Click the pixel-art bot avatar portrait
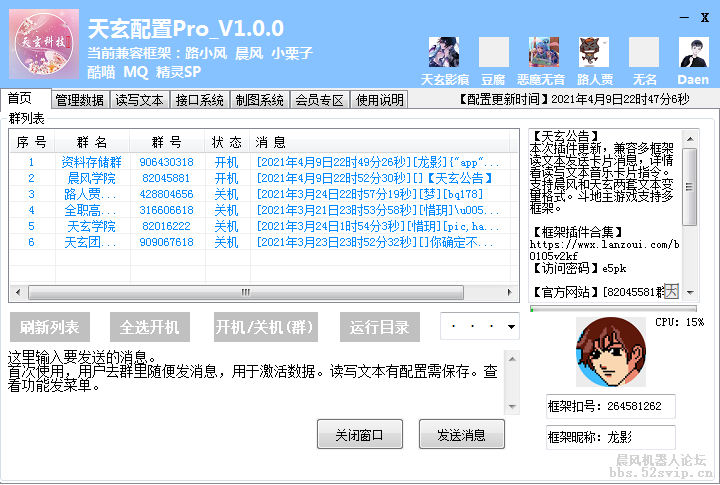 611,352
